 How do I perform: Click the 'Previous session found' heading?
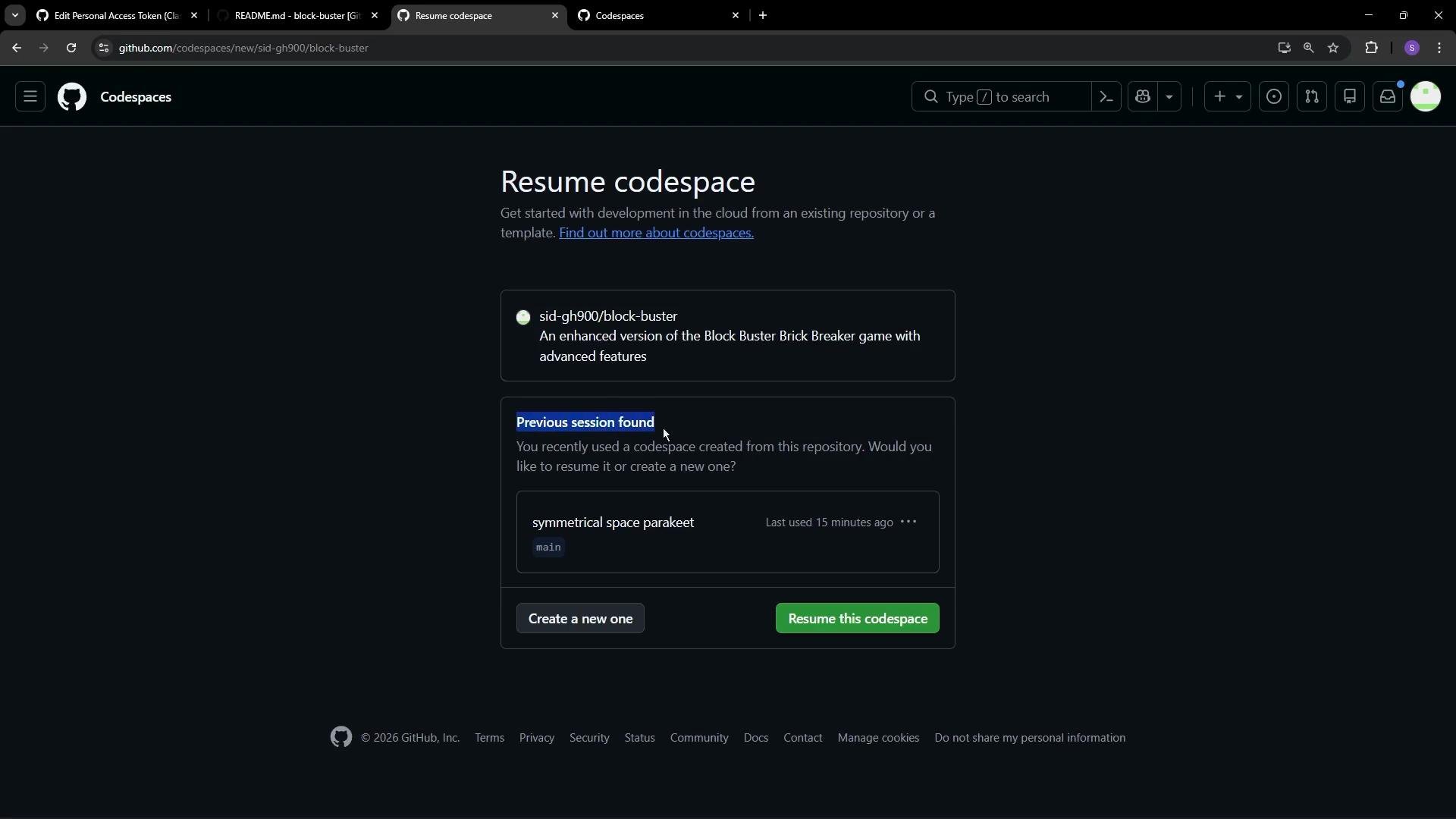point(585,422)
